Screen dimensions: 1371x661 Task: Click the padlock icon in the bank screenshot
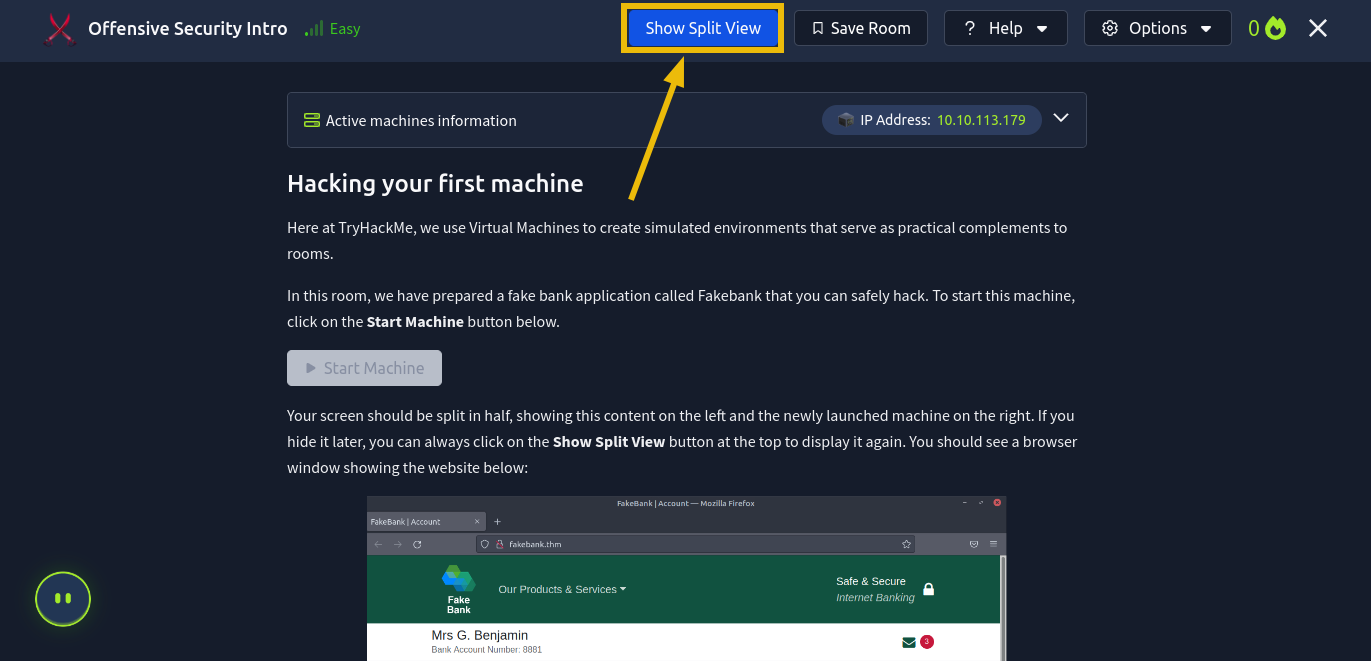click(x=928, y=589)
